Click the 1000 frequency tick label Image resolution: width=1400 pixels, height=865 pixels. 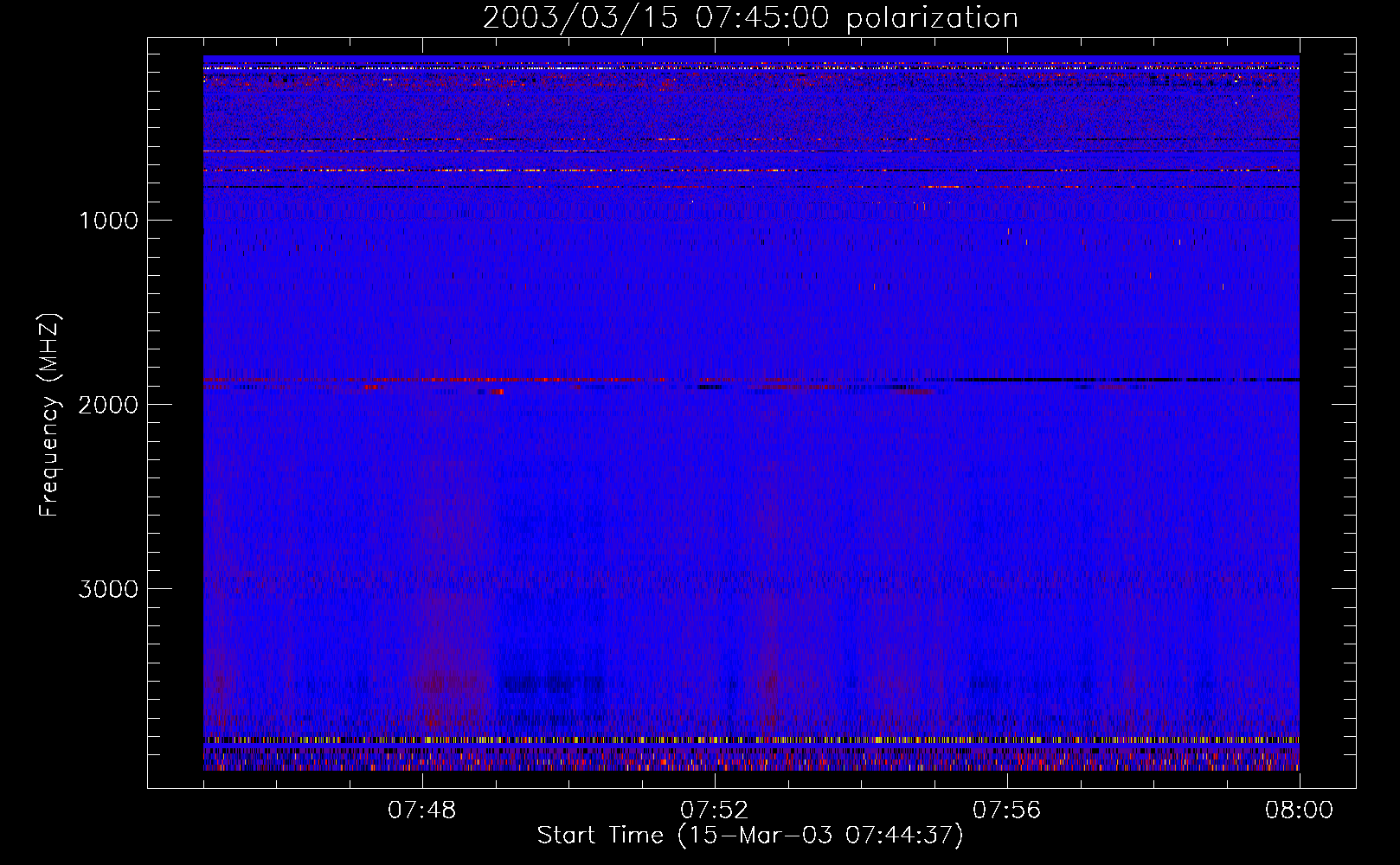click(108, 221)
